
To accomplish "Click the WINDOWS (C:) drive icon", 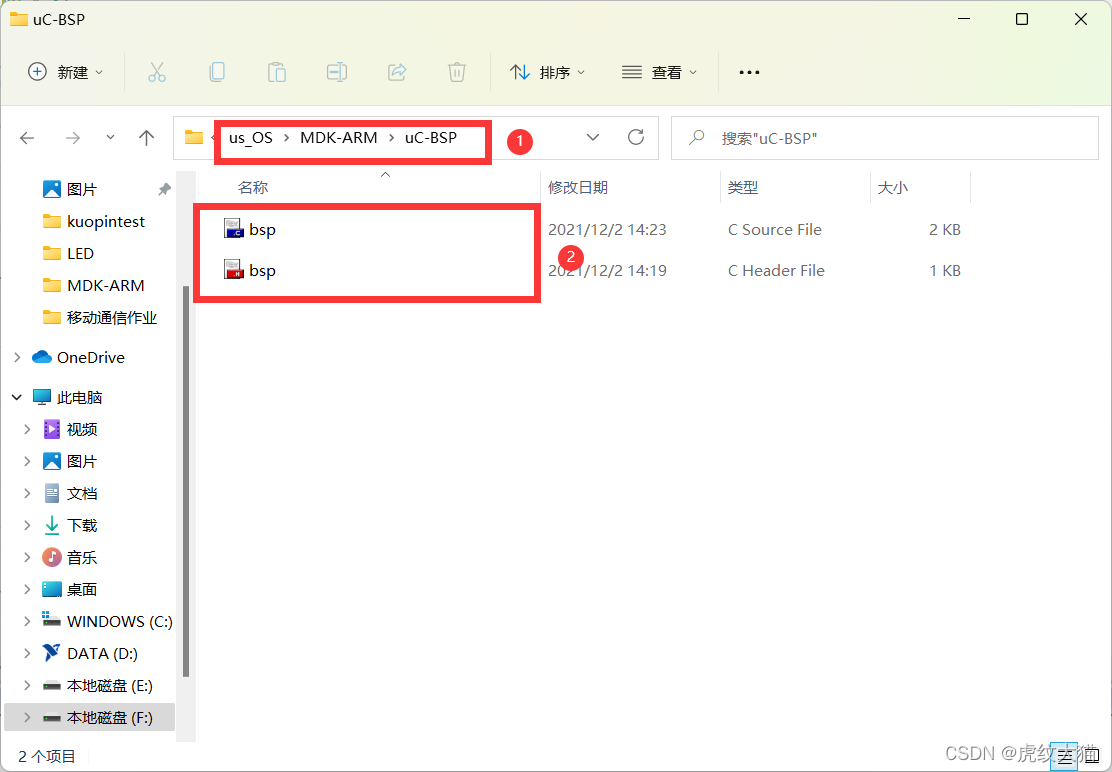I will (51, 620).
